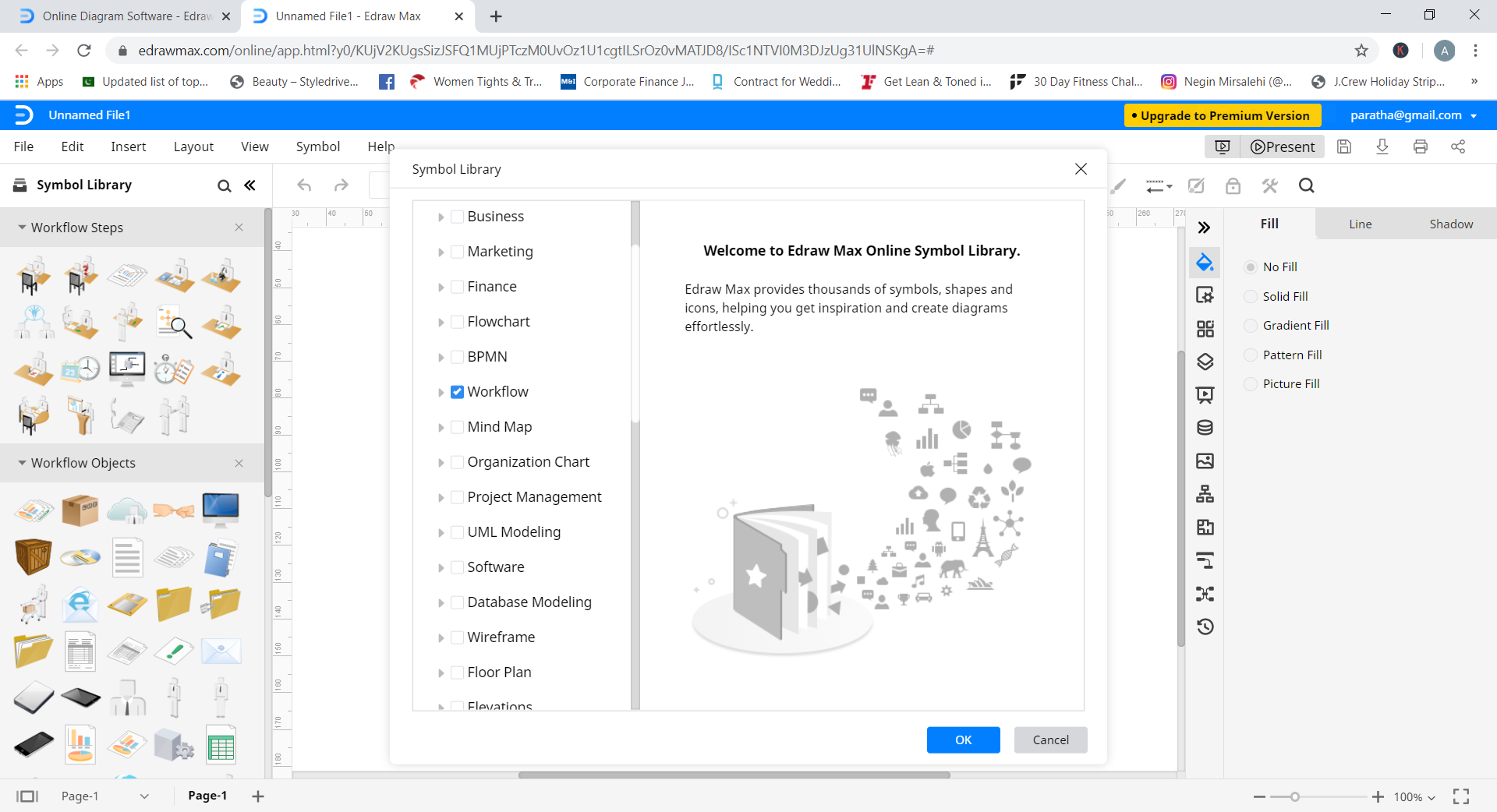
Task: Click the floor plan icon in right sidebar
Action: pos(1205,528)
